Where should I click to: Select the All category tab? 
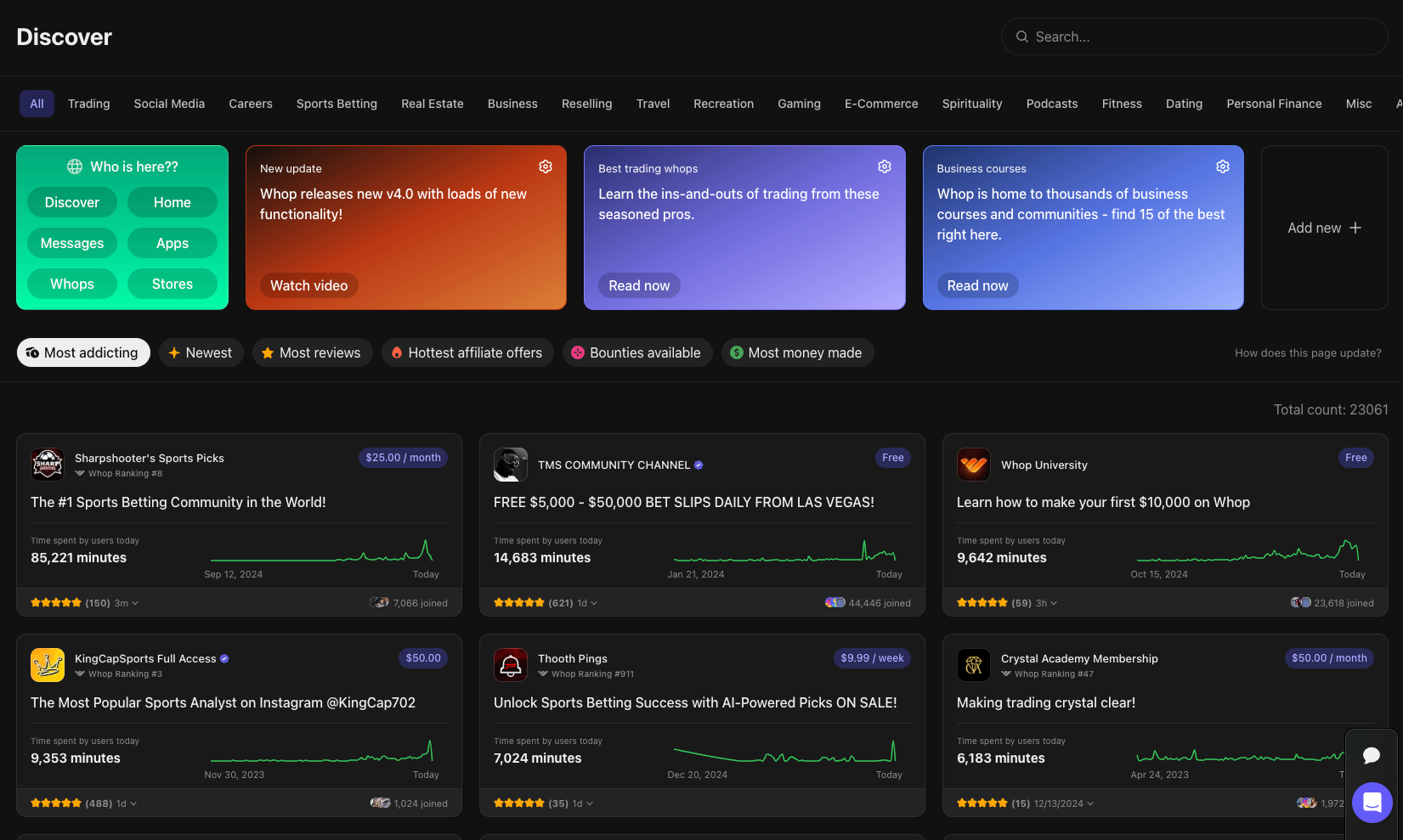click(37, 104)
